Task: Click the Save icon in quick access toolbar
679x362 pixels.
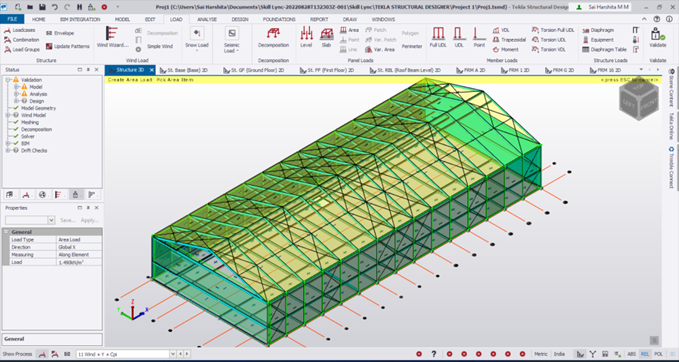Action: (42, 7)
